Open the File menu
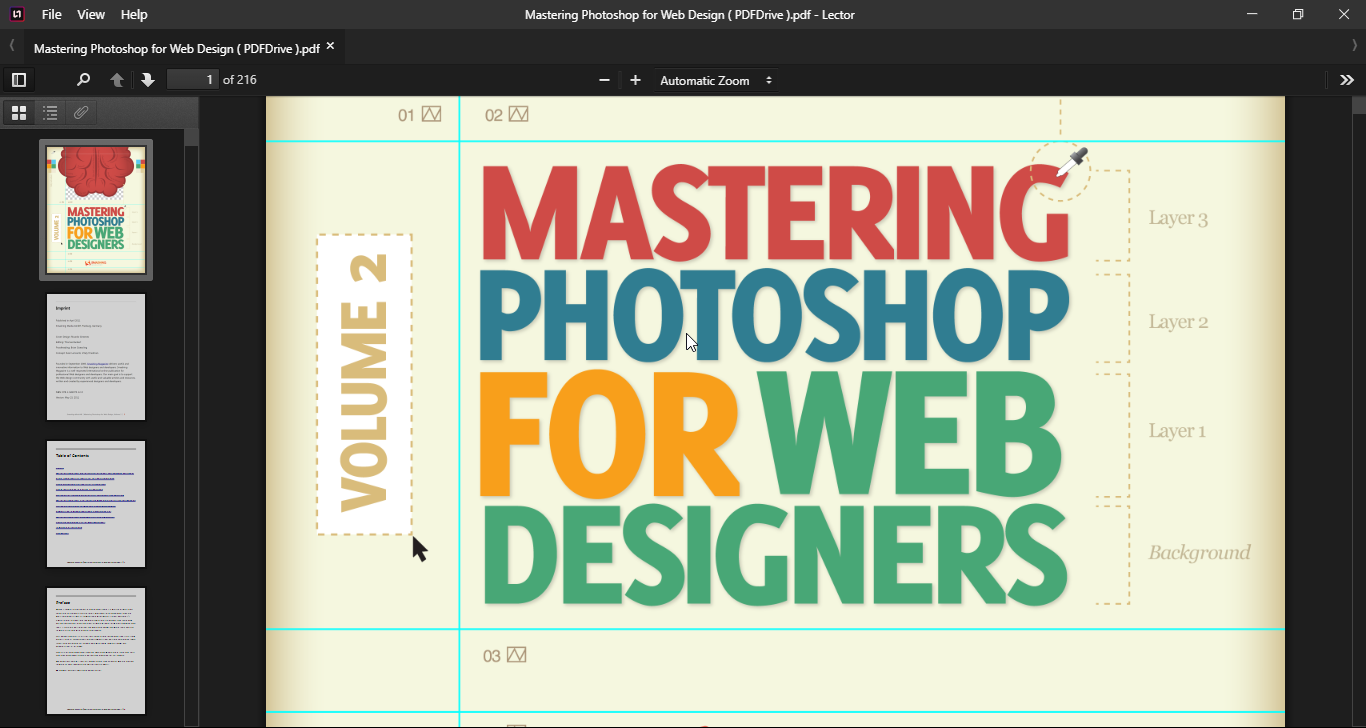Viewport: 1366px width, 728px height. [52, 14]
